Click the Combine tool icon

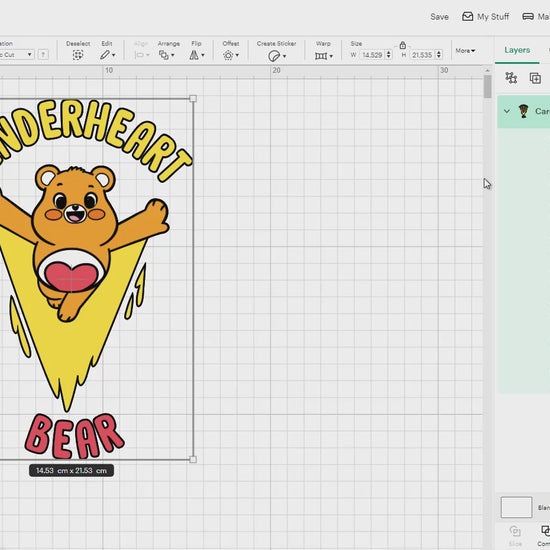coord(545,530)
